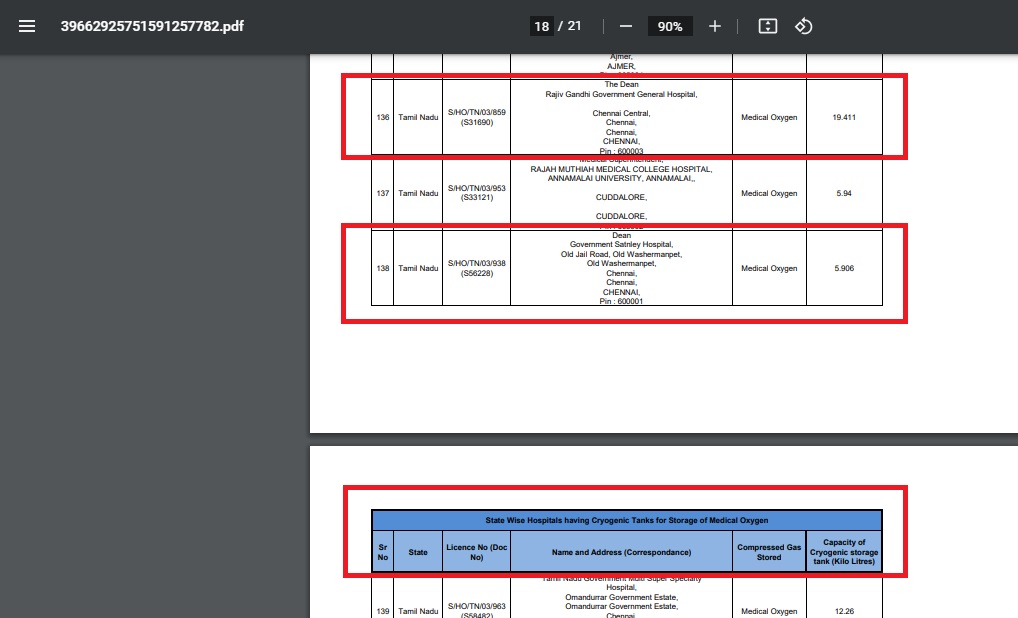Viewport: 1018px width, 618px height.
Task: Click Pin : 600001 text
Action: pos(621,301)
